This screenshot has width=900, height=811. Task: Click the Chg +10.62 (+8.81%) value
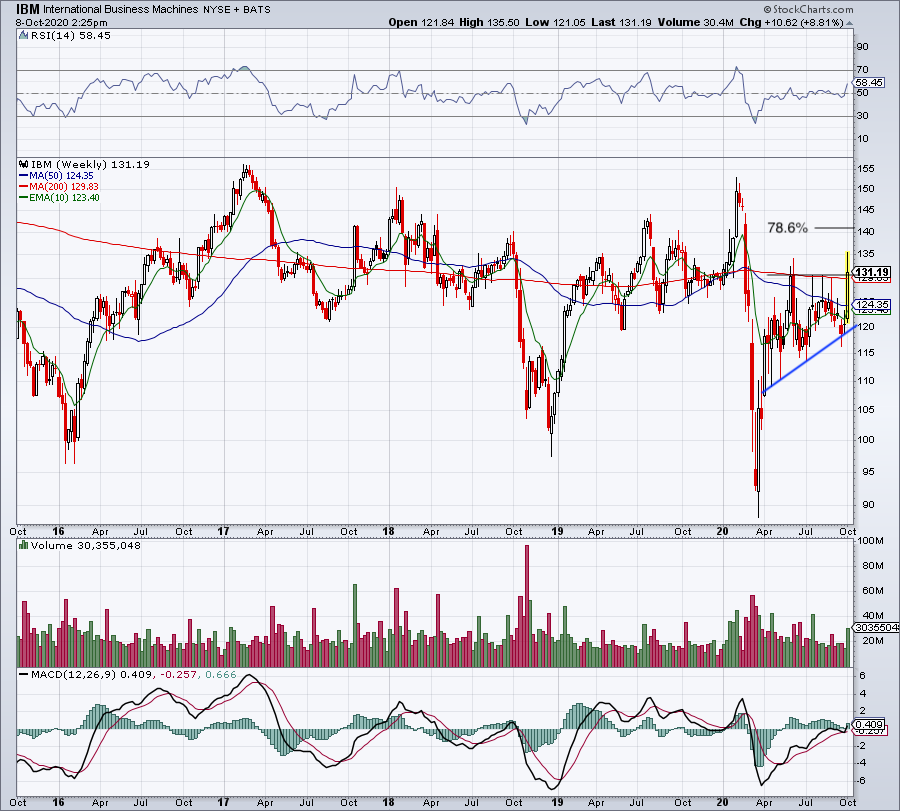[792, 22]
